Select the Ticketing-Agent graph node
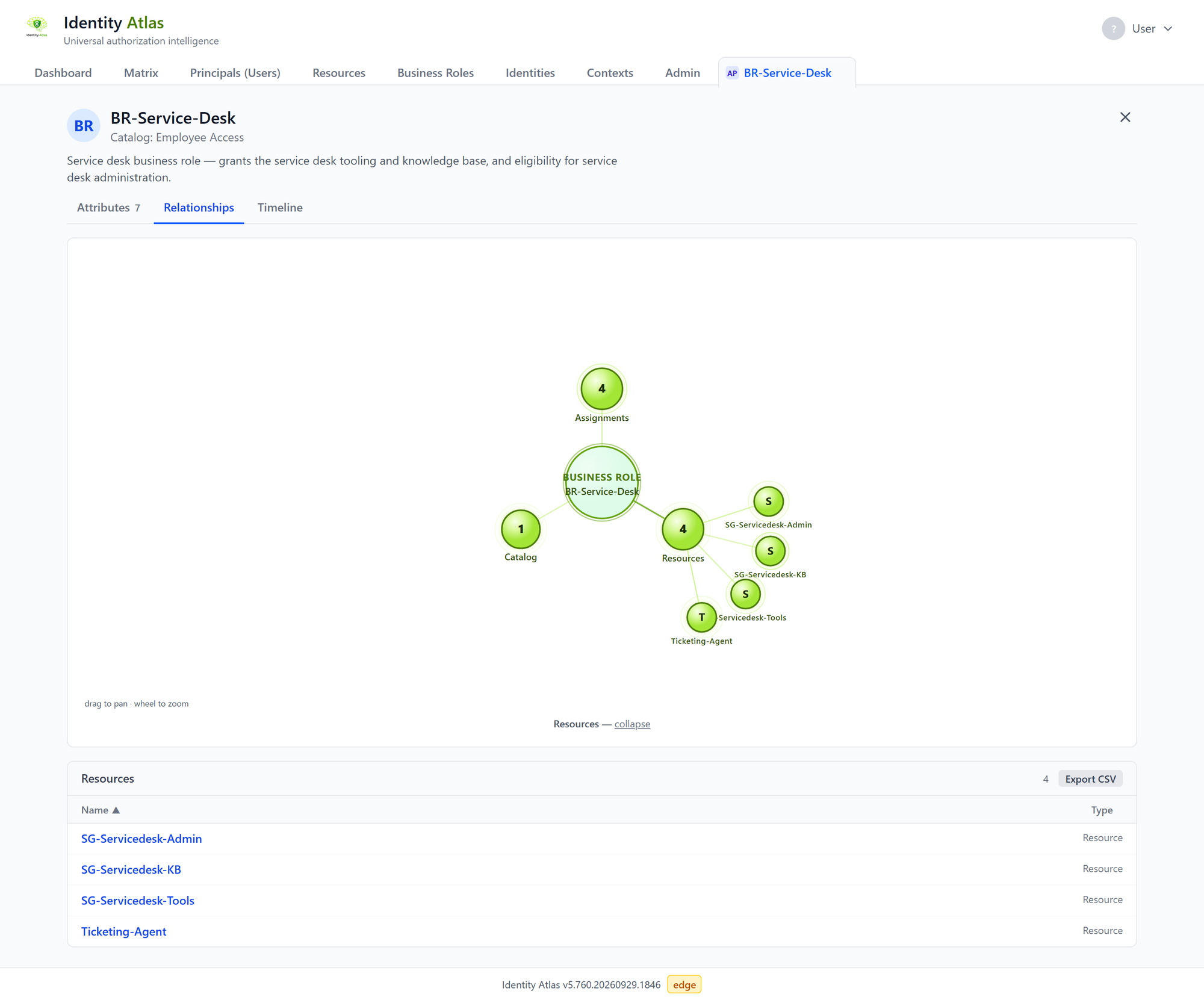The height and width of the screenshot is (1000, 1204). coord(701,617)
